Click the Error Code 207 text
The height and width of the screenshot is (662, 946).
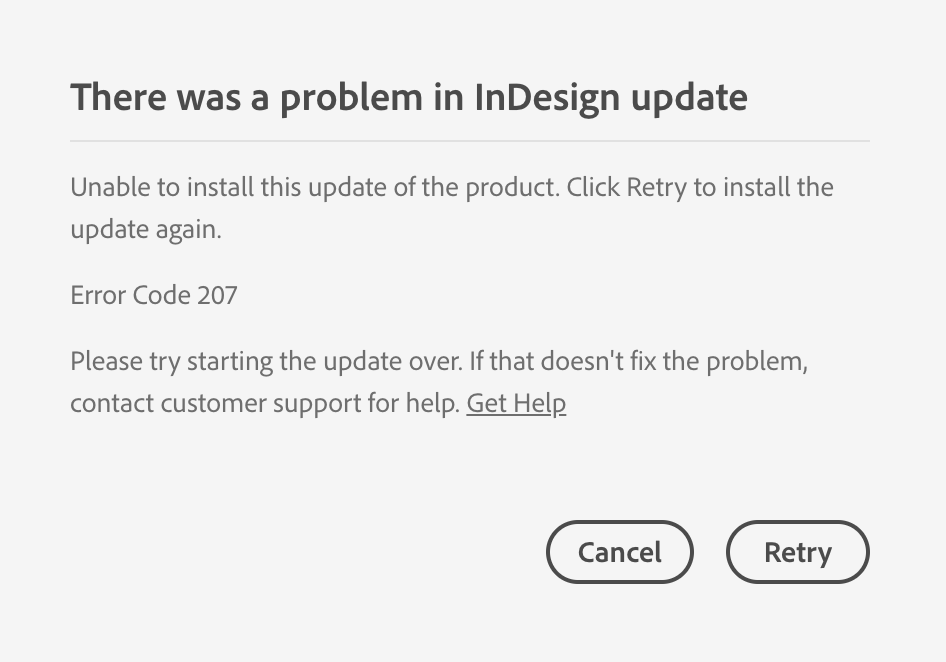coord(153,294)
